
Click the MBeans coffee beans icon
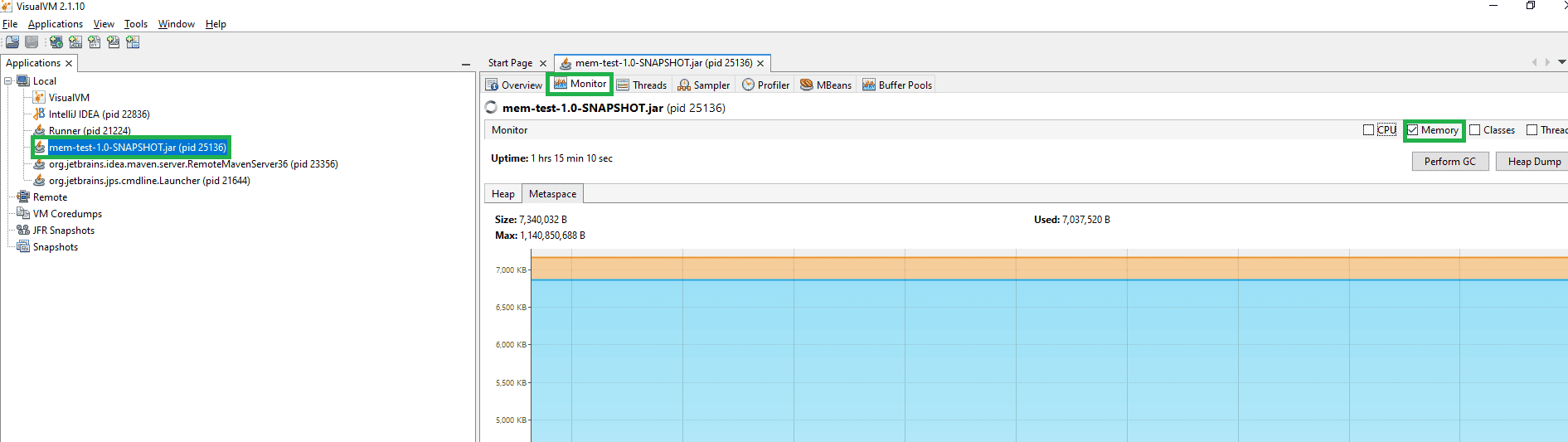point(806,85)
